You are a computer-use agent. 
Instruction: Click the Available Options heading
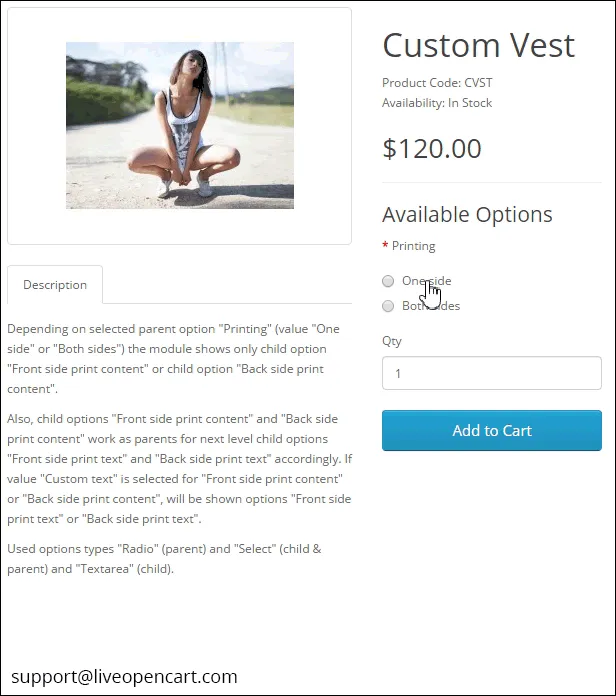coord(467,214)
